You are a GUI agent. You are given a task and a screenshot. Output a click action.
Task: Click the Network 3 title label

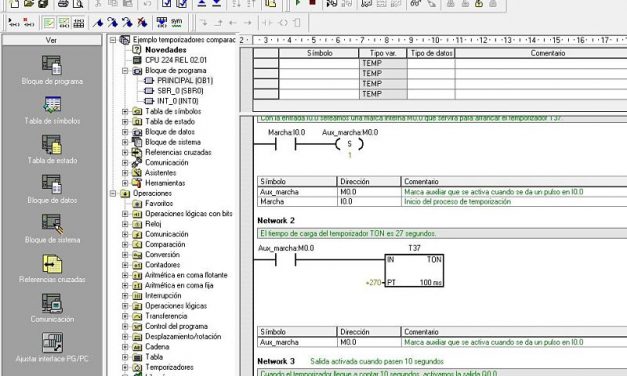(276, 361)
